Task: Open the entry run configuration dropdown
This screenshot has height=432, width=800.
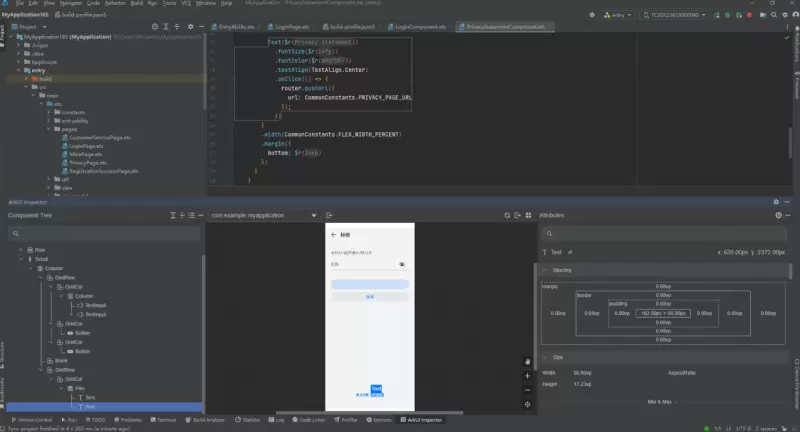Action: click(x=620, y=16)
